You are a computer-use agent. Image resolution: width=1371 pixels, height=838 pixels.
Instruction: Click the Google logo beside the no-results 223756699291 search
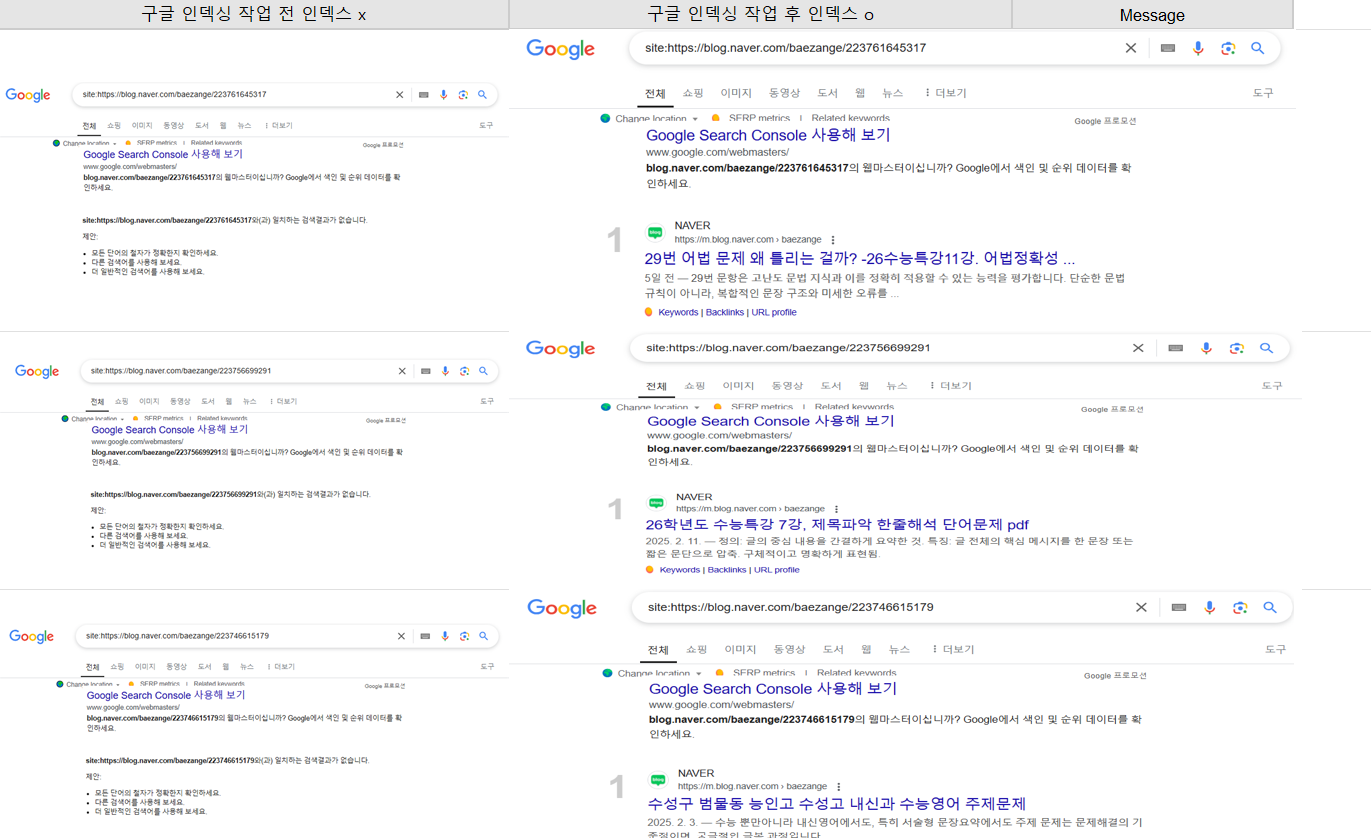(37, 371)
